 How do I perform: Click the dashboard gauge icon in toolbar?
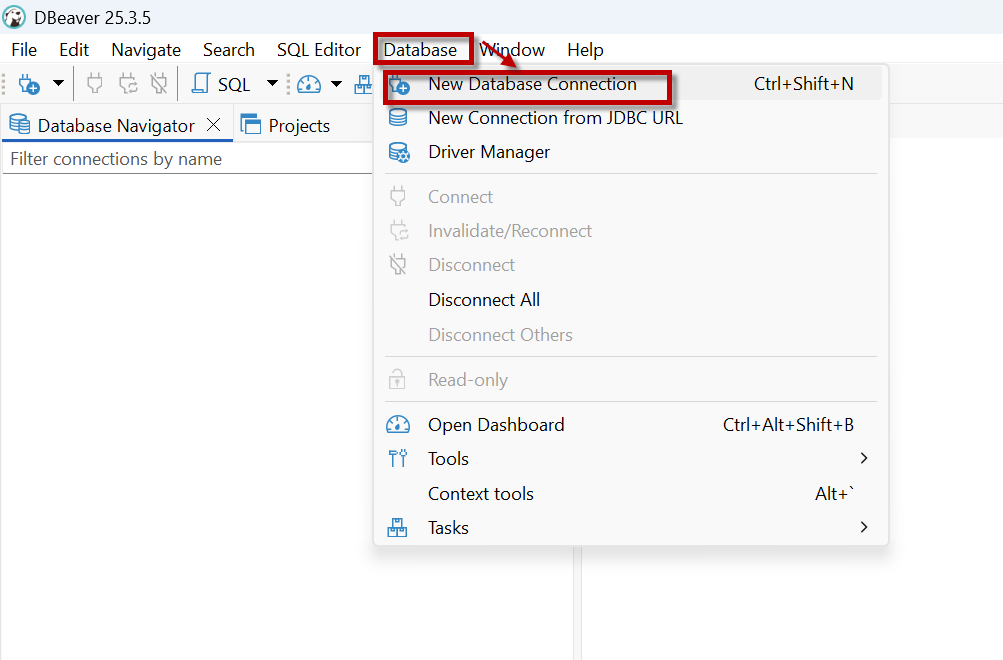click(x=309, y=85)
